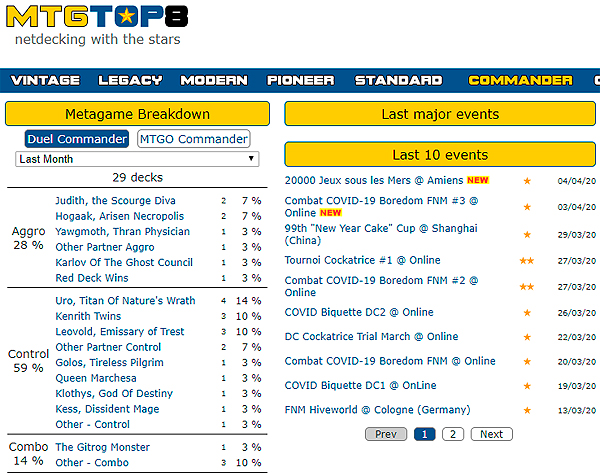Viewport: 600px width, 476px height.
Task: Open the Legacy format tab
Action: 130,80
